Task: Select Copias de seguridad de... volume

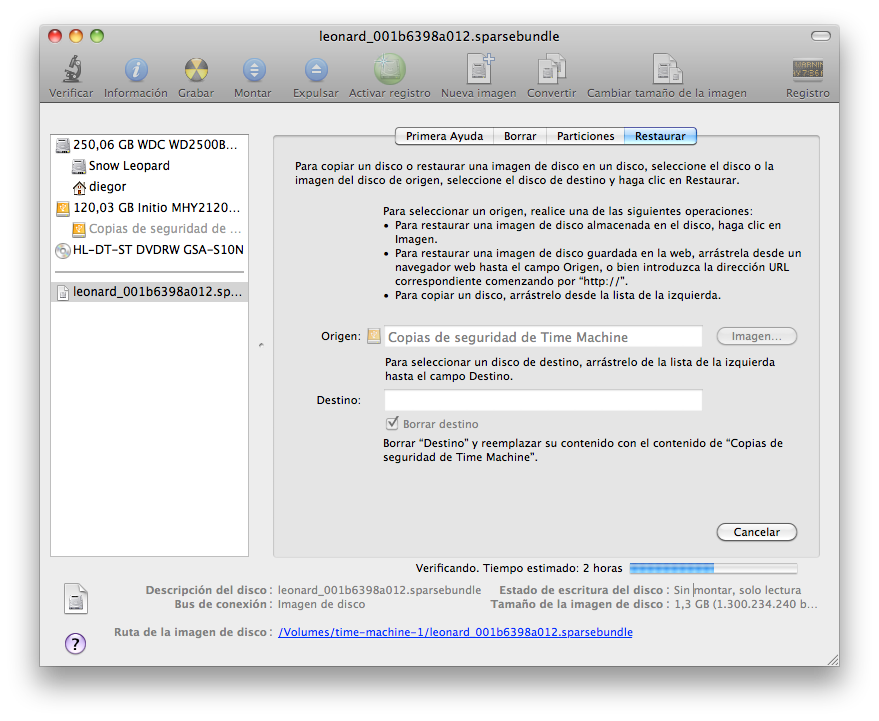Action: 149,229
